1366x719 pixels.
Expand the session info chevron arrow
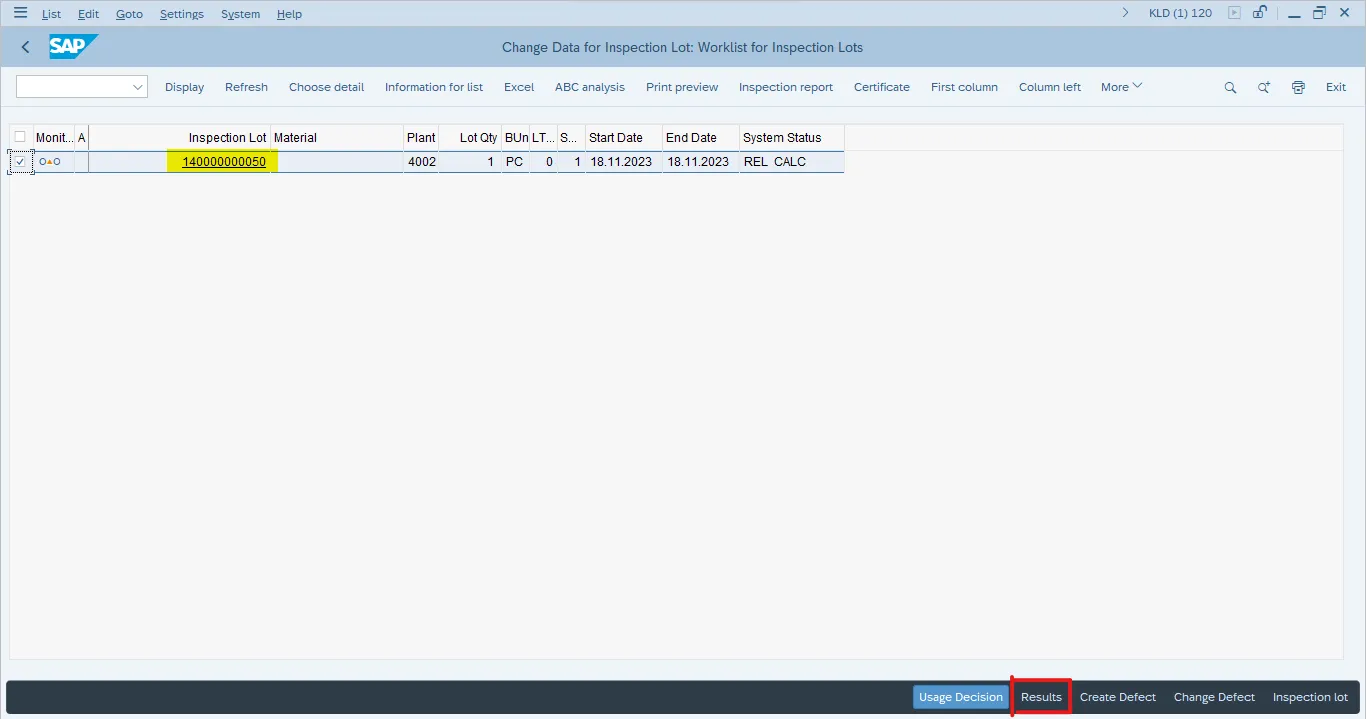point(1126,13)
